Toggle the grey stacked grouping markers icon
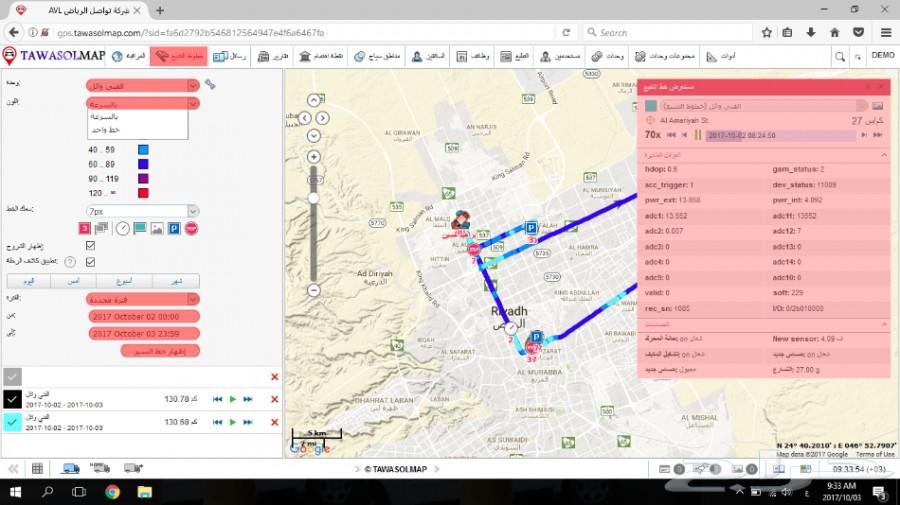Image resolution: width=900 pixels, height=505 pixels. pos(102,228)
